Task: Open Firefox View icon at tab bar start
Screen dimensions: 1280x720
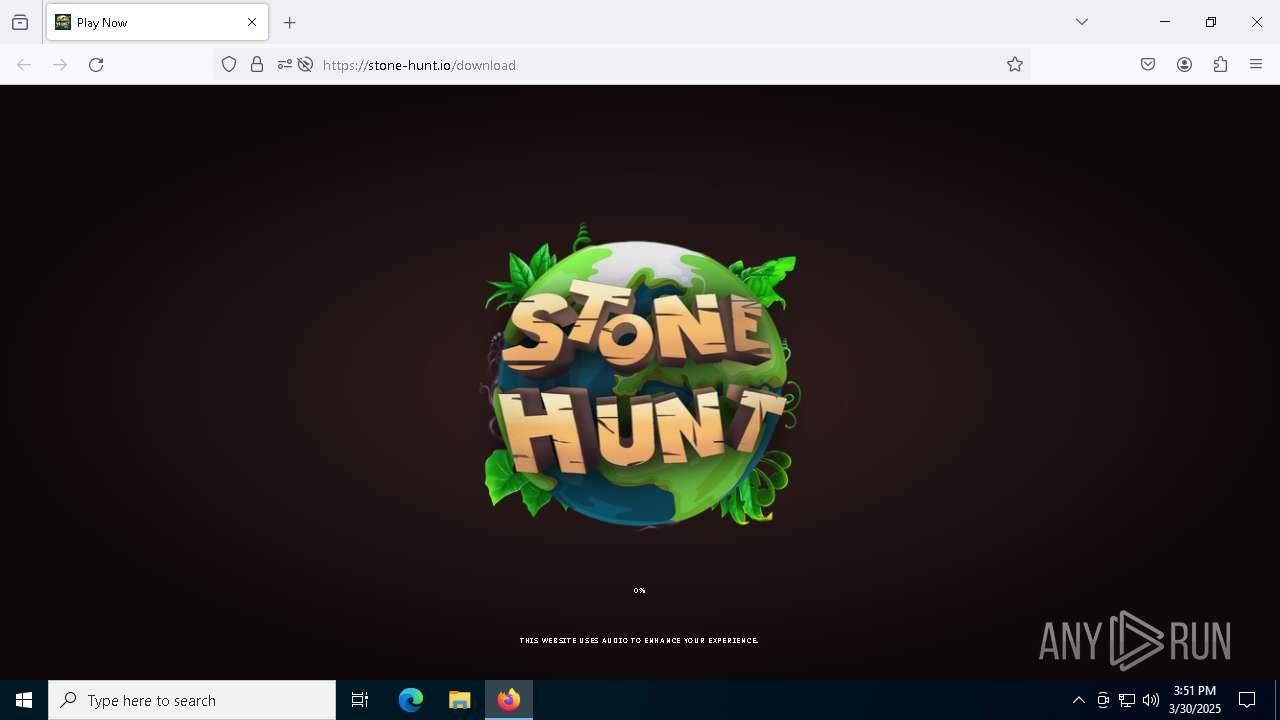Action: [20, 22]
